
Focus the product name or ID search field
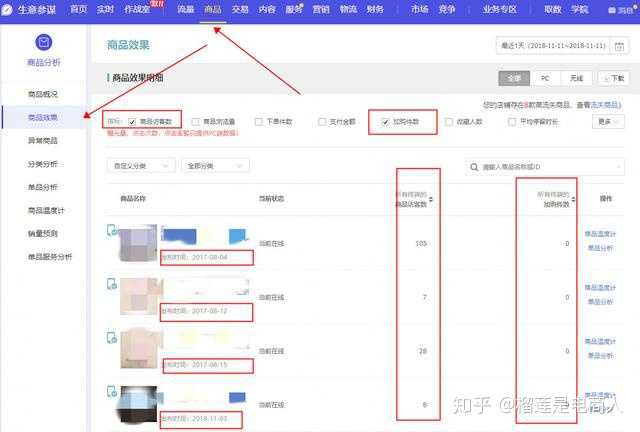click(x=545, y=167)
